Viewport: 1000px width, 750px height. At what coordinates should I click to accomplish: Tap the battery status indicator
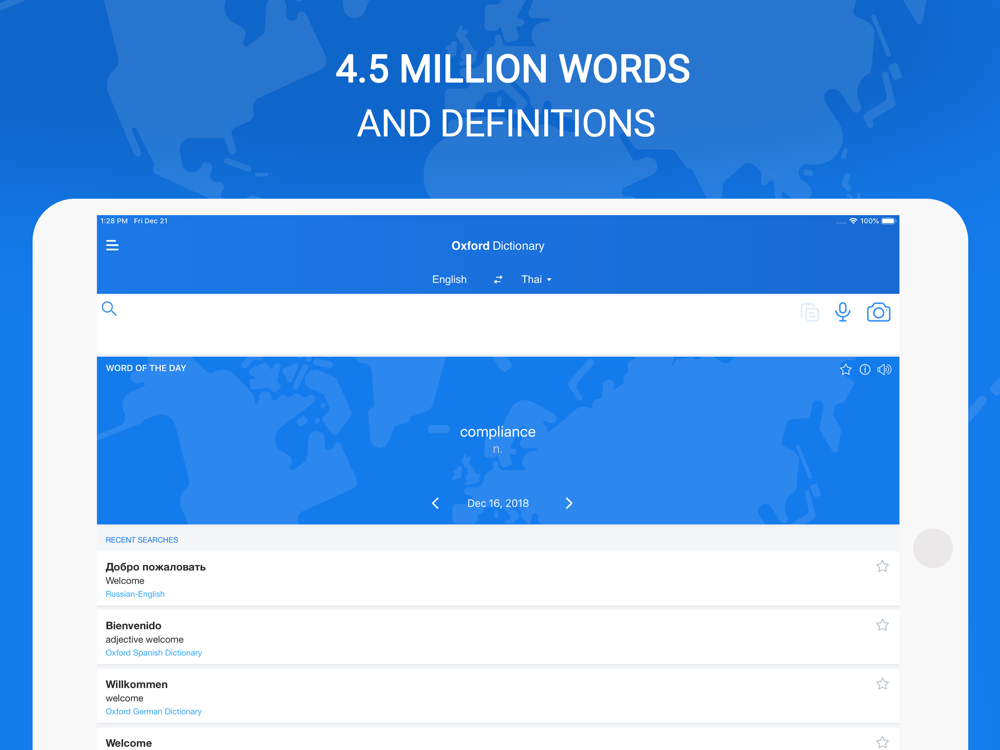[x=889, y=221]
